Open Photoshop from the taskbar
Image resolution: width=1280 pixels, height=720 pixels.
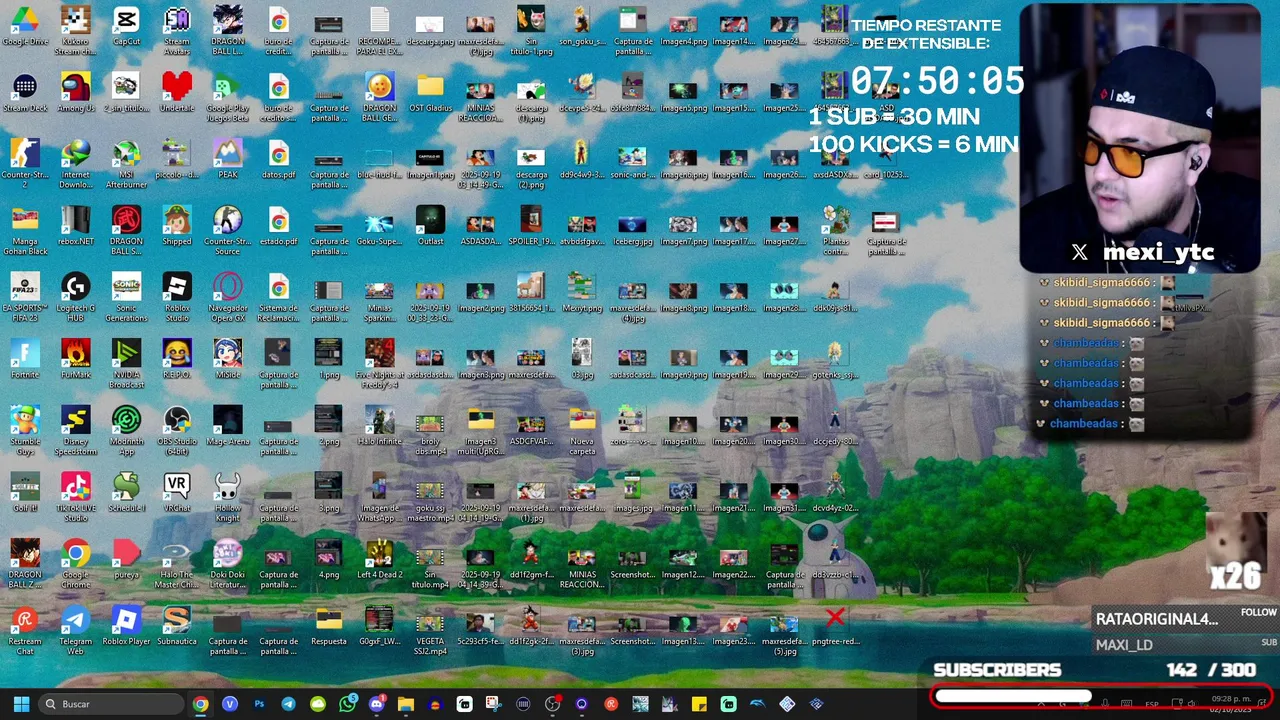click(259, 704)
